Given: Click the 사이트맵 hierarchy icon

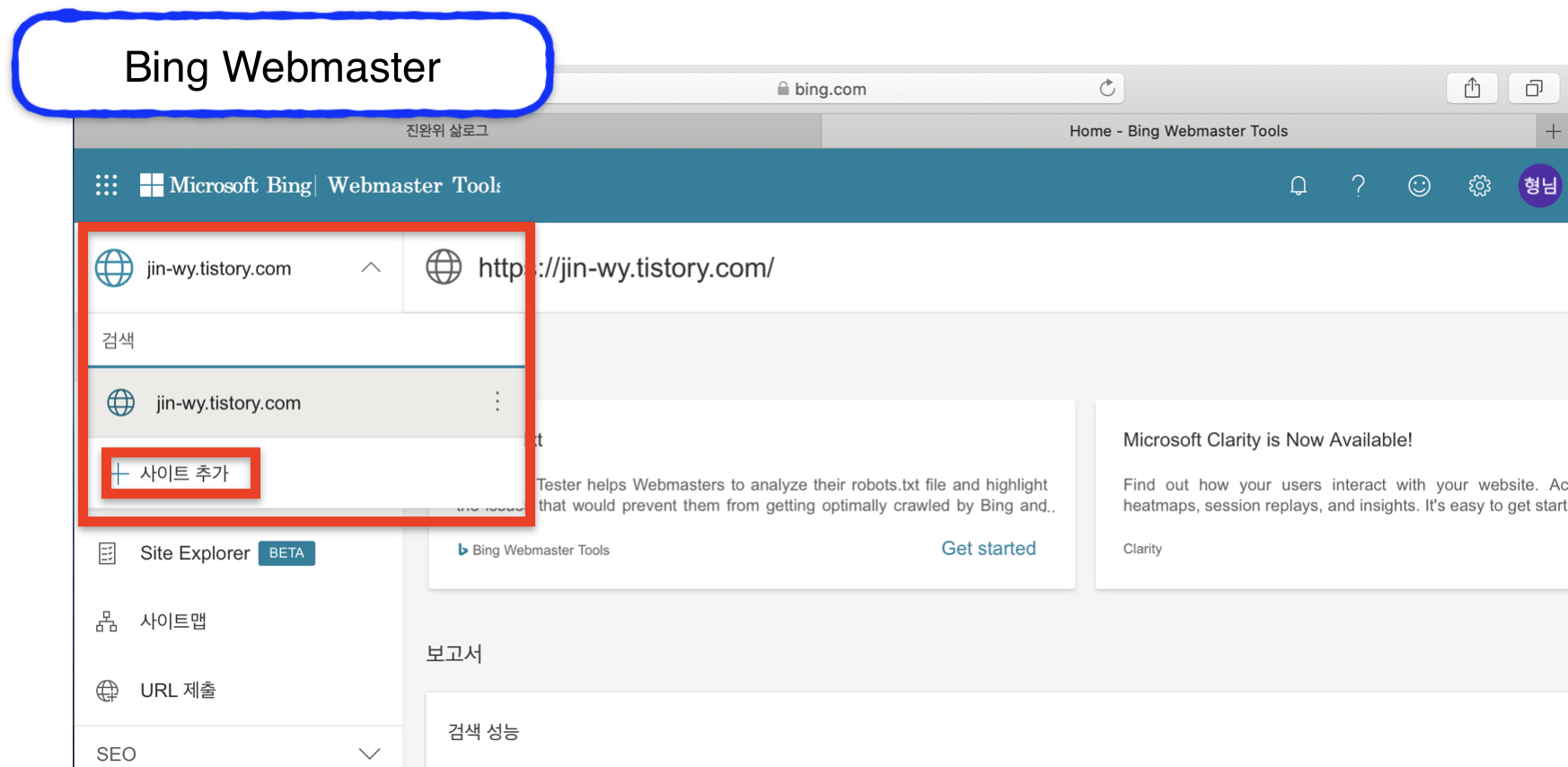Looking at the screenshot, I should point(107,622).
